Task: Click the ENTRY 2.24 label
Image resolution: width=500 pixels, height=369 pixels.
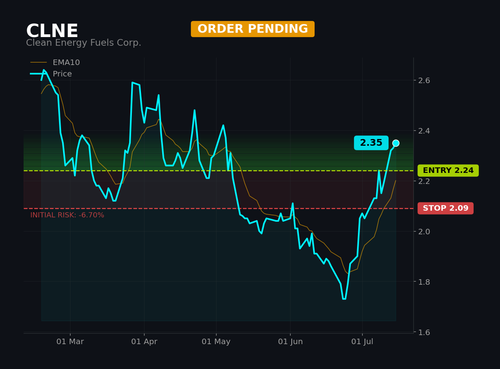Action: pos(448,170)
